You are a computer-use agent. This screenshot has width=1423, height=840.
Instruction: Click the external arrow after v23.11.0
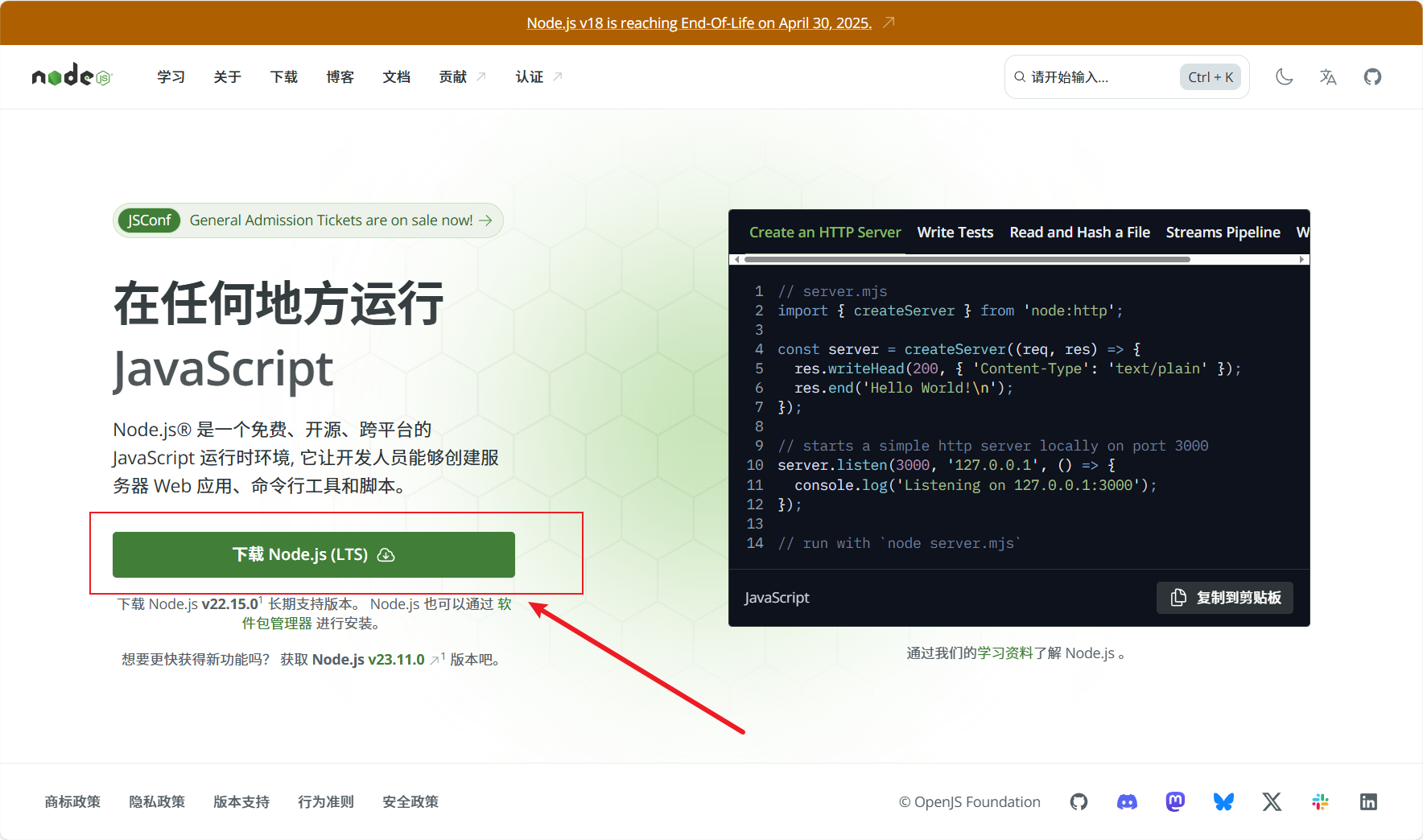(435, 660)
